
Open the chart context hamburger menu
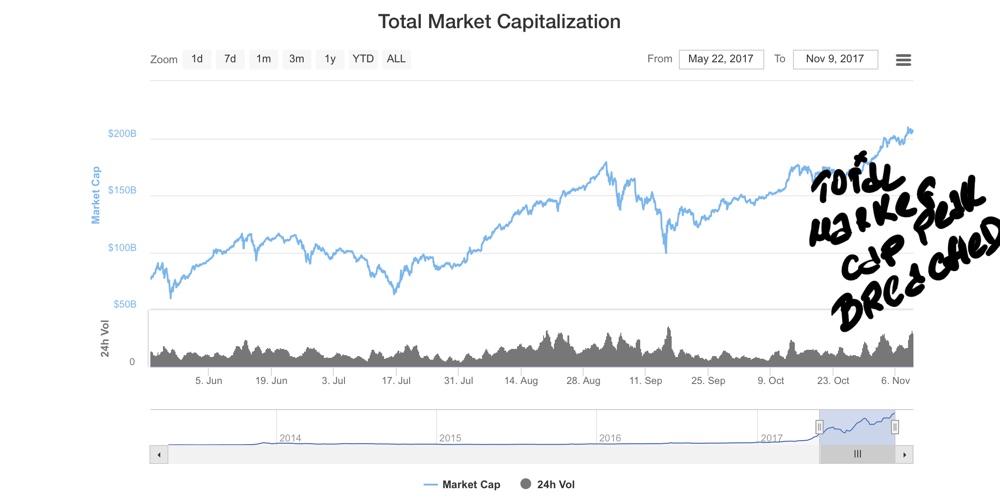(903, 60)
